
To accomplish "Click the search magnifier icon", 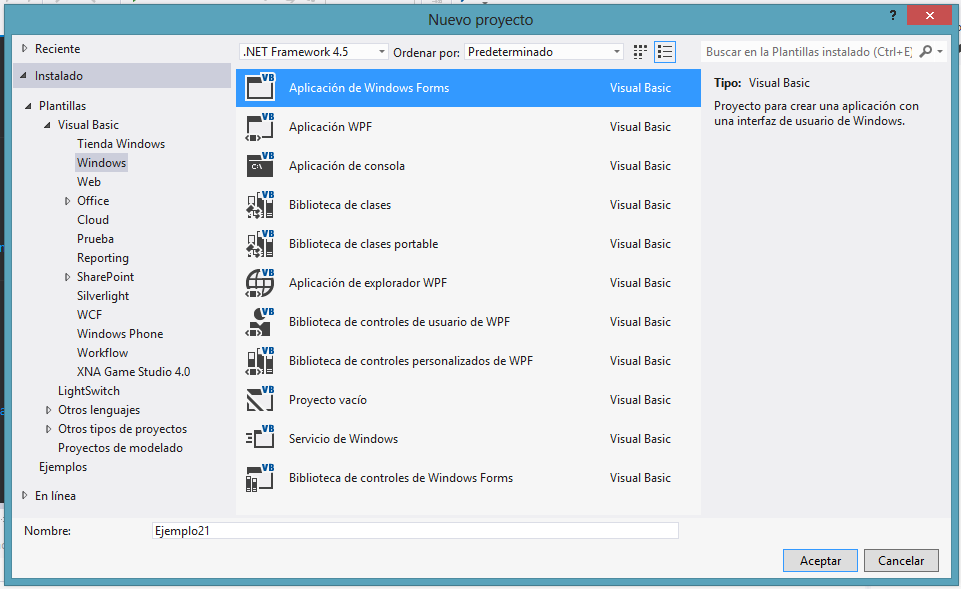I will point(925,51).
